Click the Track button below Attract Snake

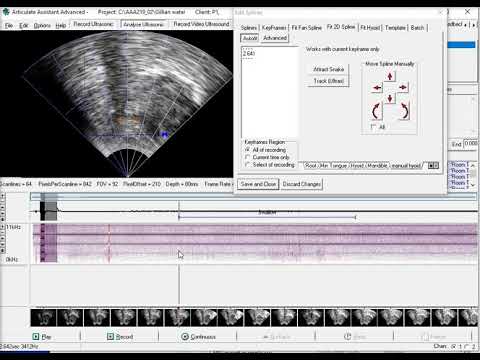pyautogui.click(x=328, y=81)
